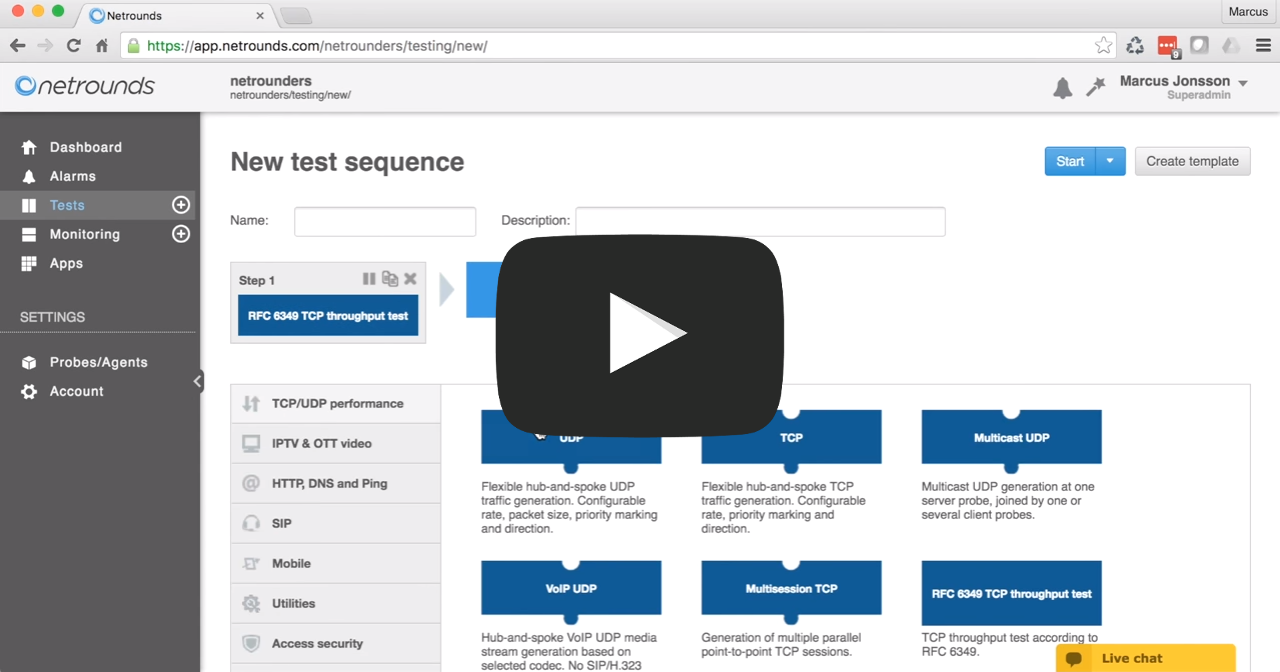1280x672 pixels.
Task: Click the TCP/UDP performance arrows icon
Action: 251,404
